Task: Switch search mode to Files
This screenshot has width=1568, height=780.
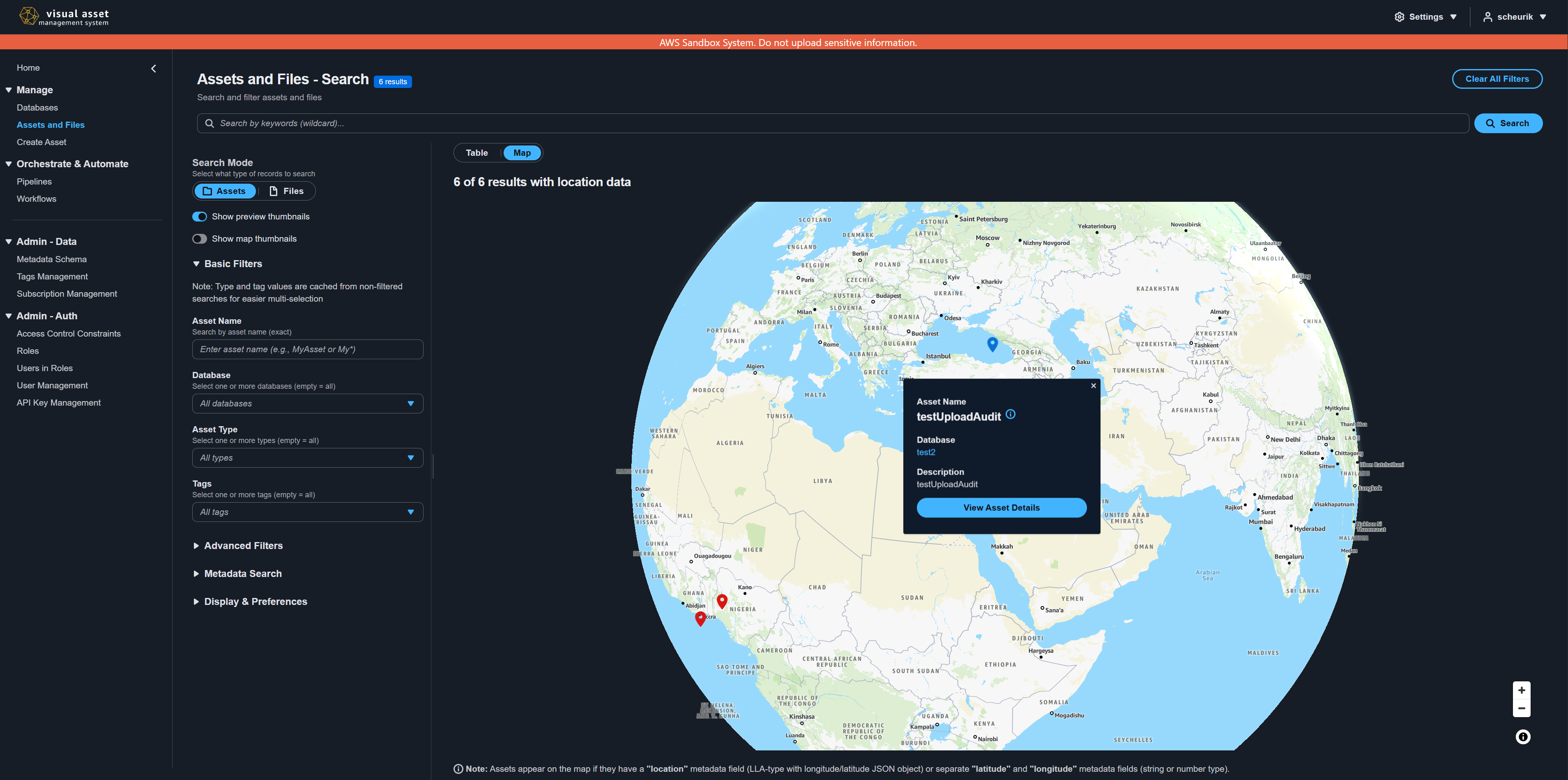Action: click(286, 191)
